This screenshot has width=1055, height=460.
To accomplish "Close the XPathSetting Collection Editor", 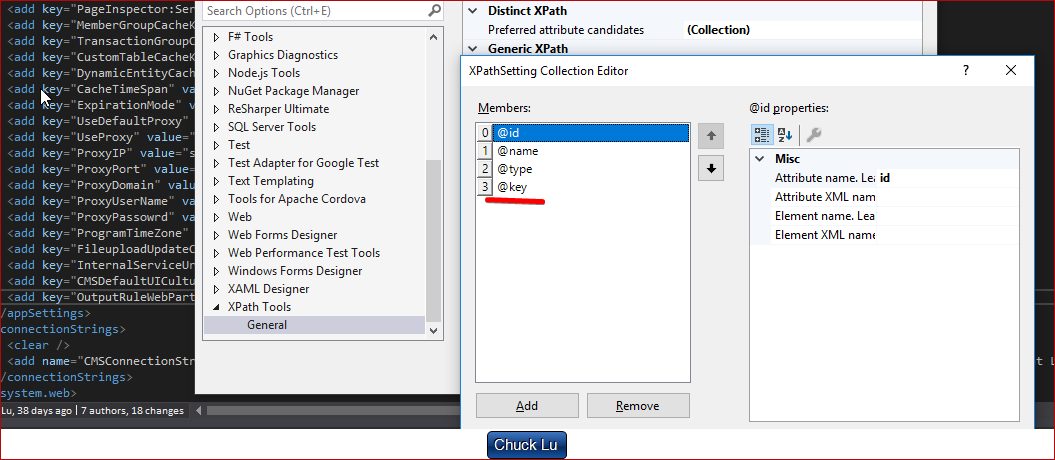I will [1011, 71].
